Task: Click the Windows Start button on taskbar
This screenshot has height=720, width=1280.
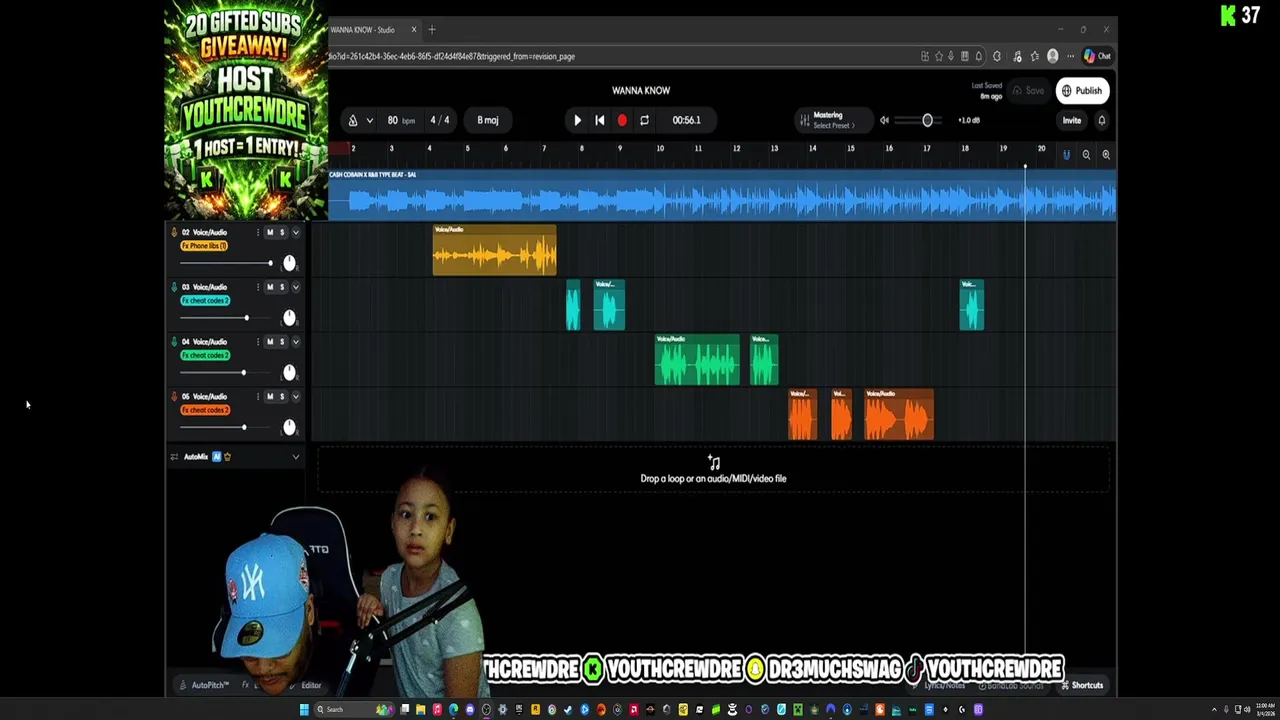Action: point(304,710)
